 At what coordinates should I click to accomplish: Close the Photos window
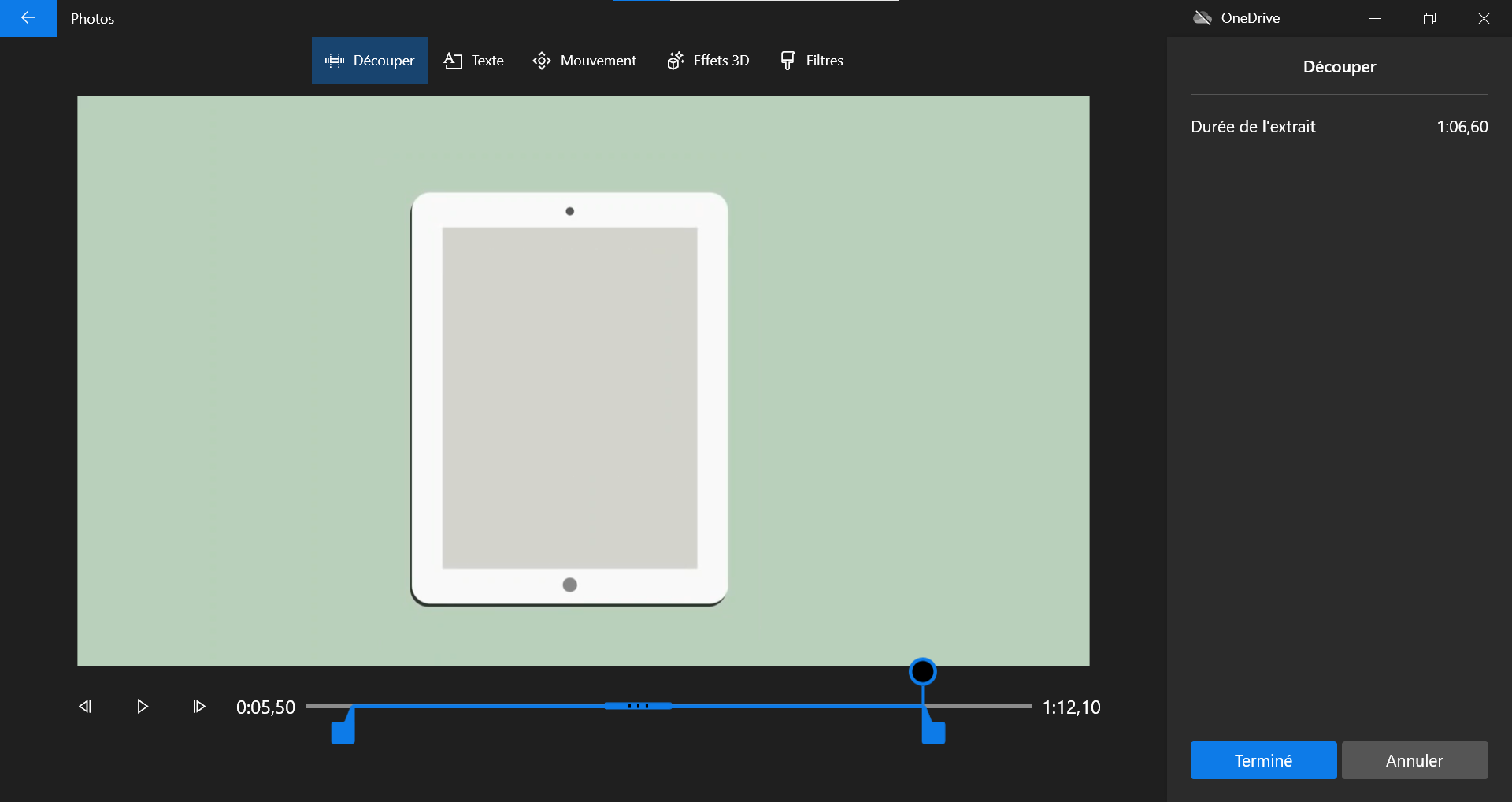[x=1484, y=18]
